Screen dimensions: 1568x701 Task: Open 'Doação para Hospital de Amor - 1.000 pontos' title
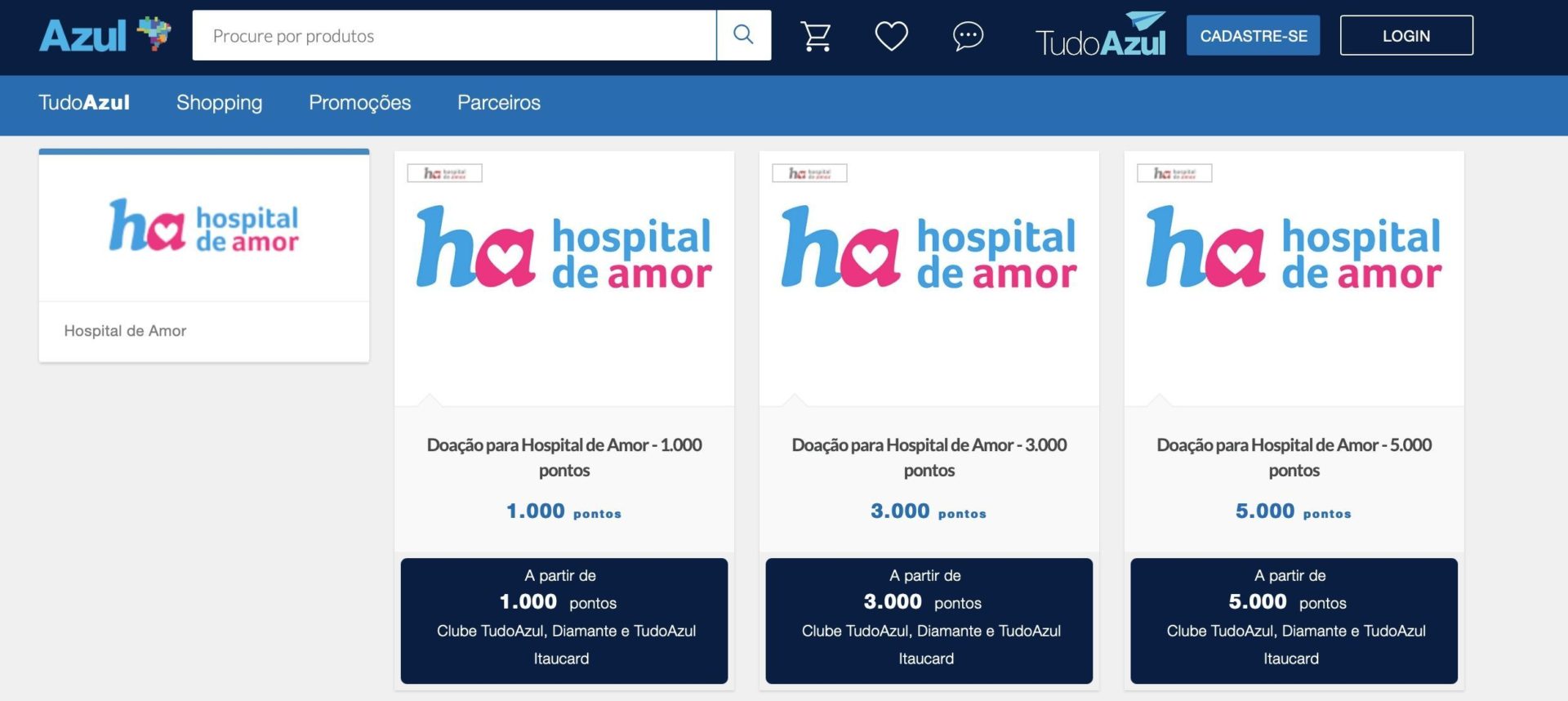tap(564, 458)
